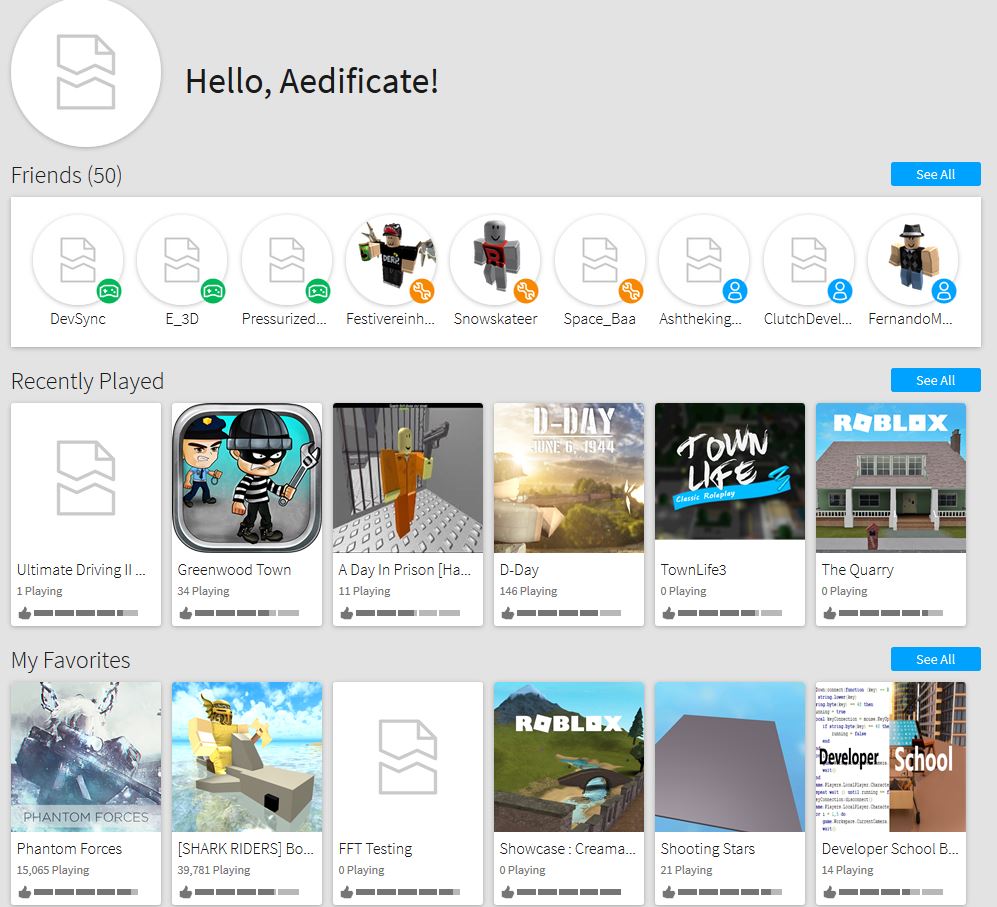Viewport: 997px width, 907px height.
Task: Click thumbs-up icon under Phantom Forces
Action: 25,892
